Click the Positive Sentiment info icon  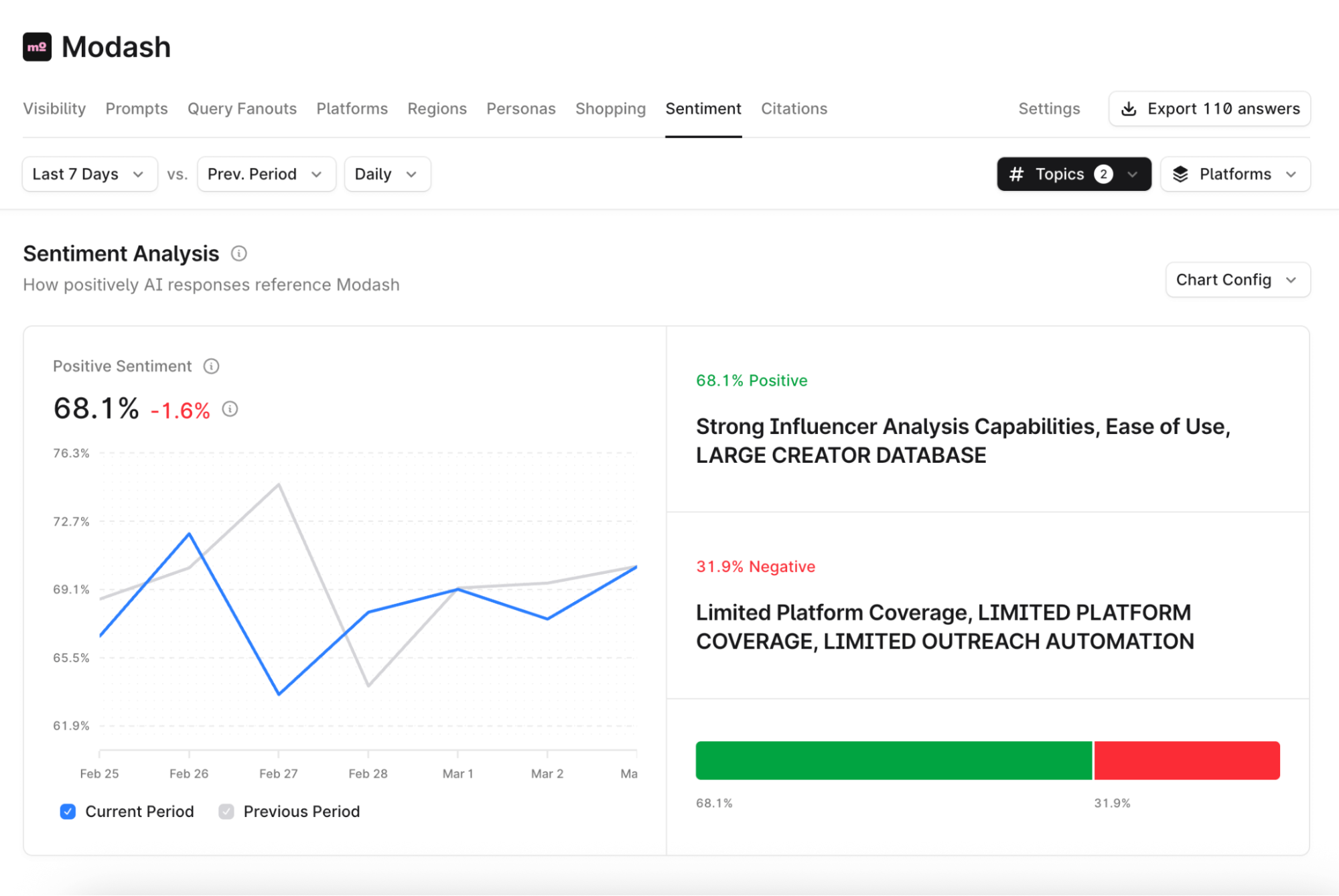tap(212, 366)
